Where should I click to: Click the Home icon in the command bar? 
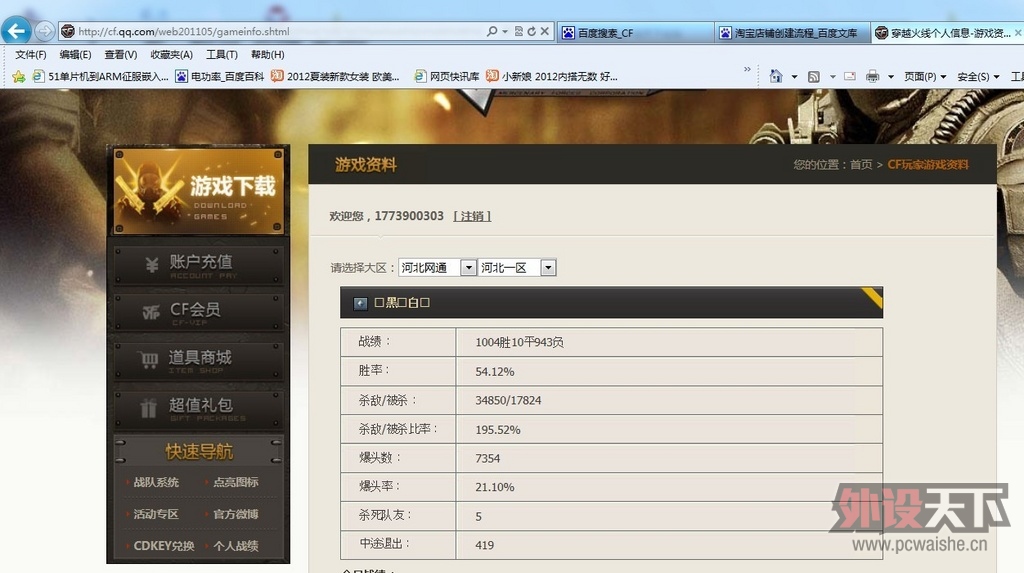pos(775,76)
